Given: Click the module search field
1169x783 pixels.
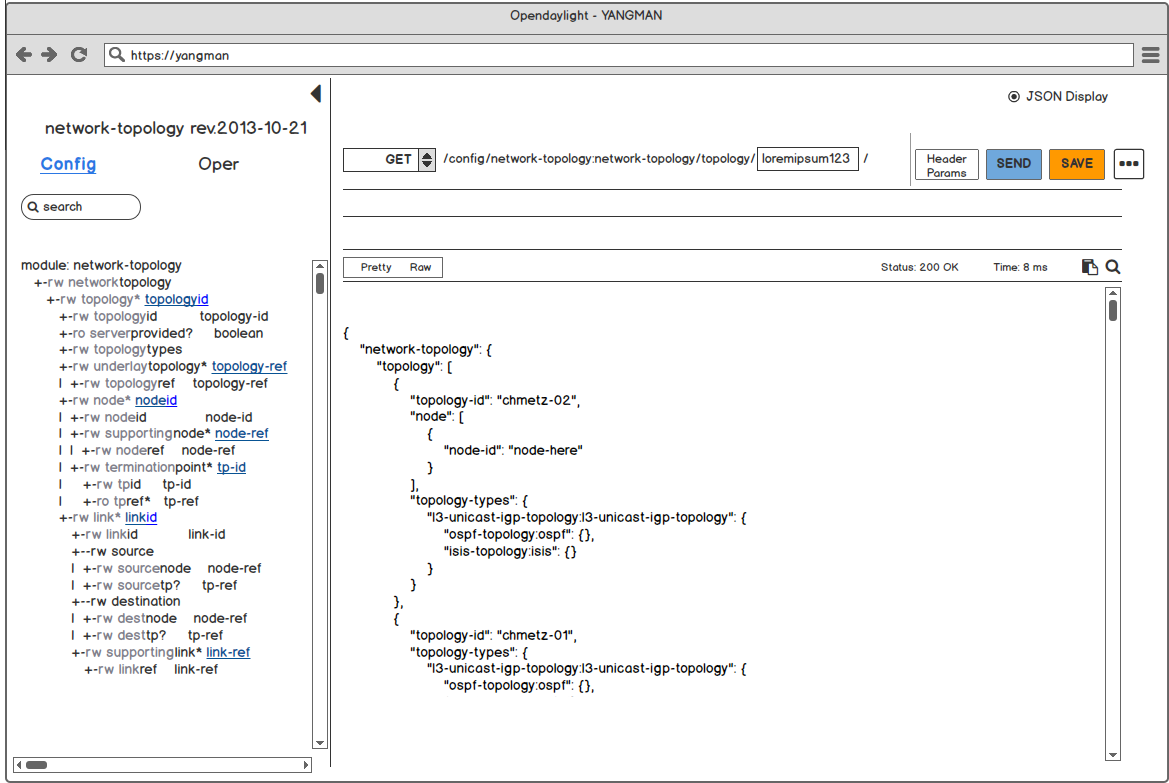Looking at the screenshot, I should [81, 207].
